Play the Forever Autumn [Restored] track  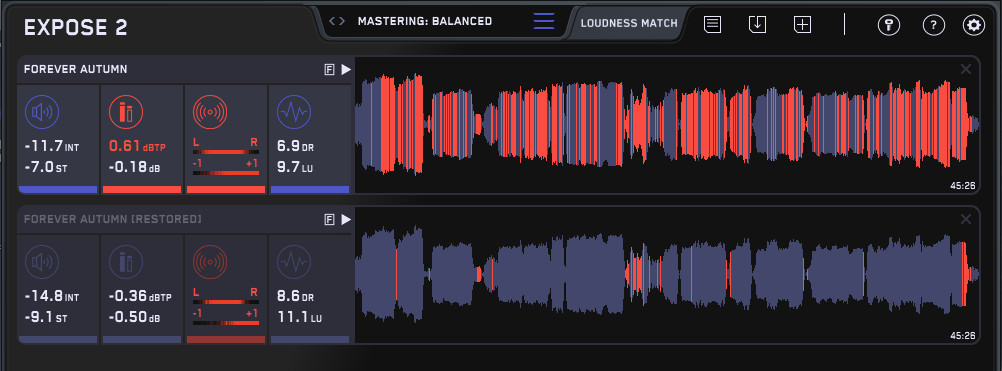click(x=346, y=220)
